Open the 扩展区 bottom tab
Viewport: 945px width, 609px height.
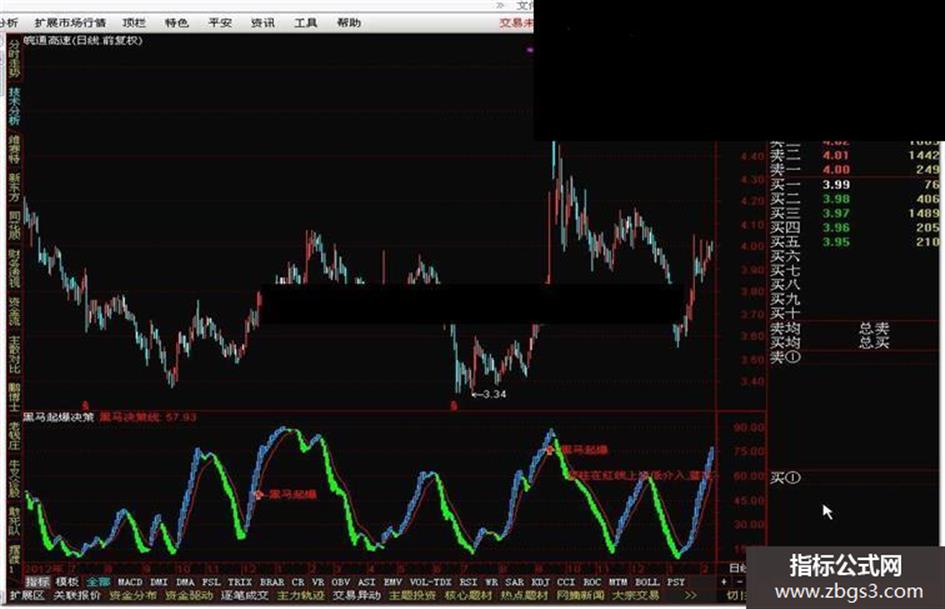pos(27,595)
